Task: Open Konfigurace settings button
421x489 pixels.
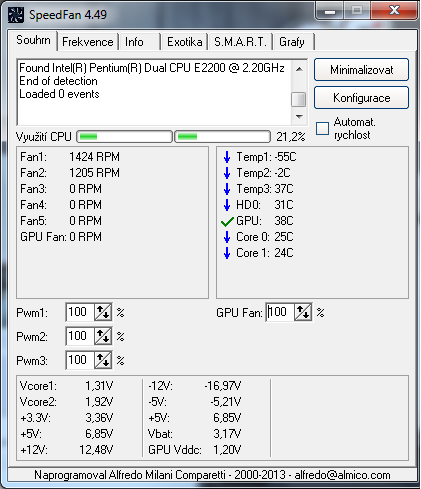Action: pyautogui.click(x=361, y=98)
